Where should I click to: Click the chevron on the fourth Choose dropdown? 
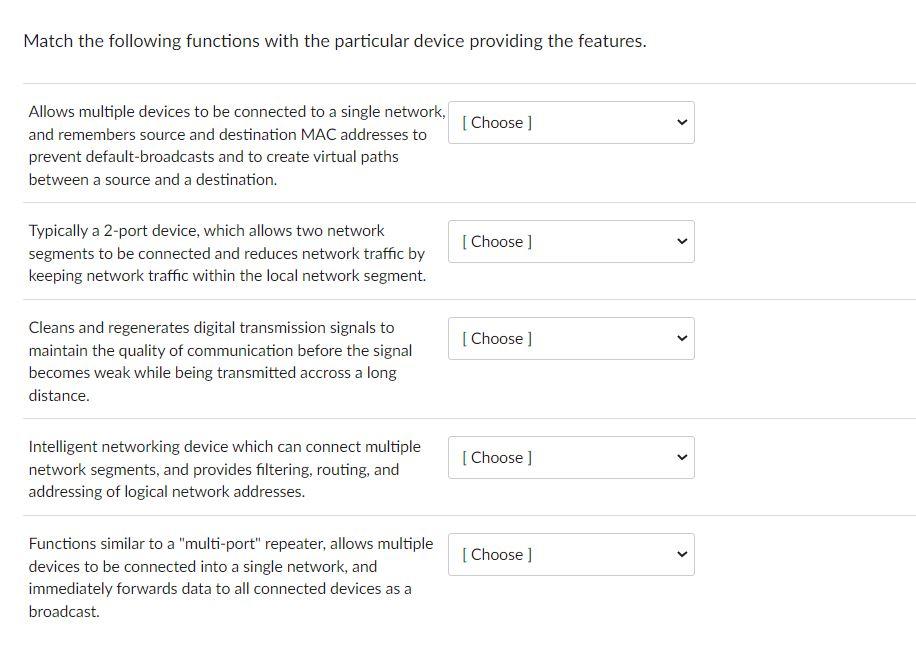(x=681, y=457)
